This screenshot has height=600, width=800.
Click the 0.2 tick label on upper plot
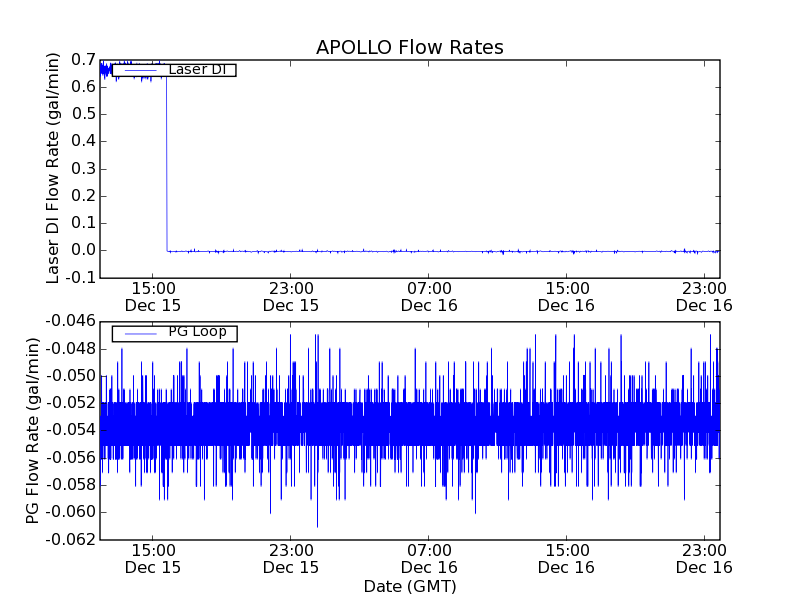click(84, 195)
